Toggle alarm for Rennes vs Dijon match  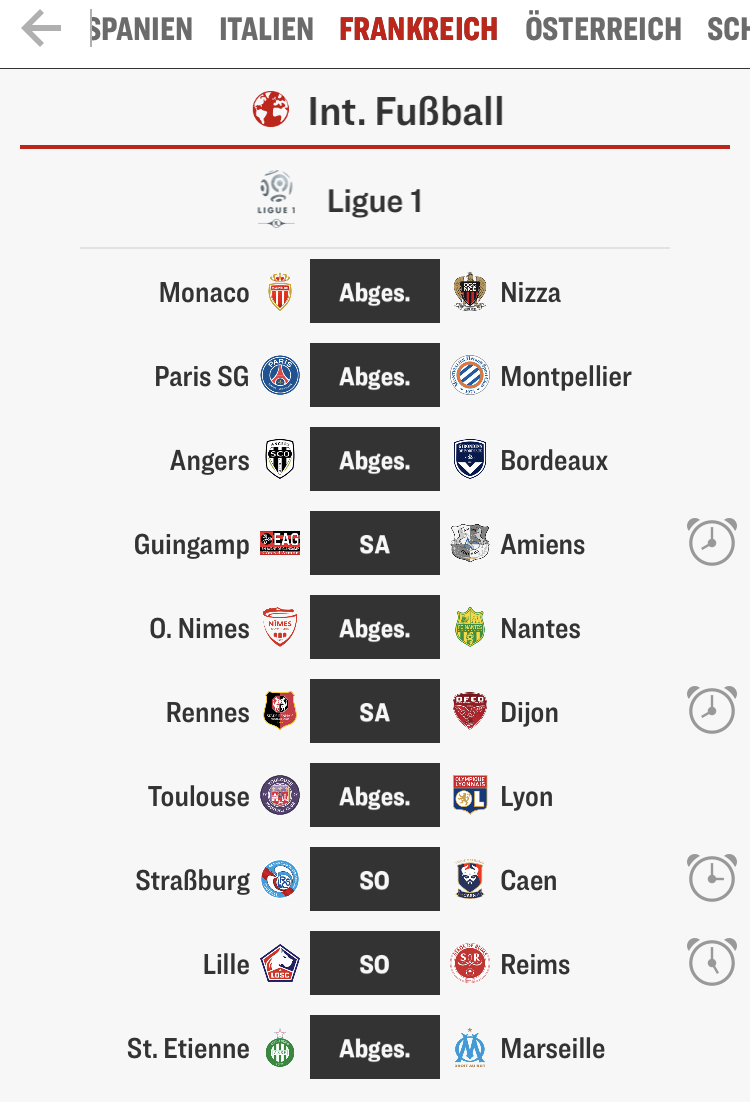click(712, 710)
